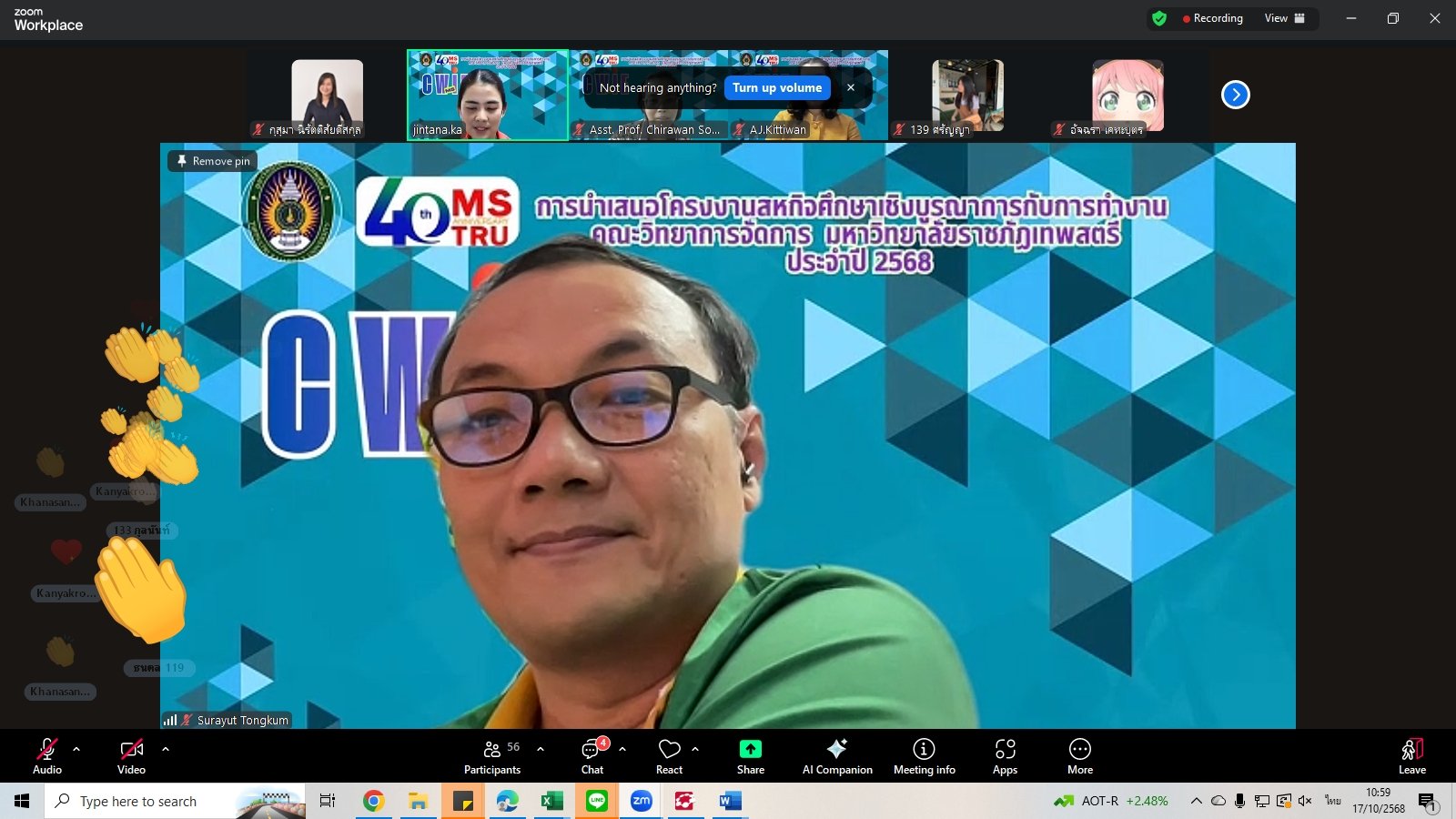Remove pin from pinned video
1456x819 pixels.
point(213,161)
